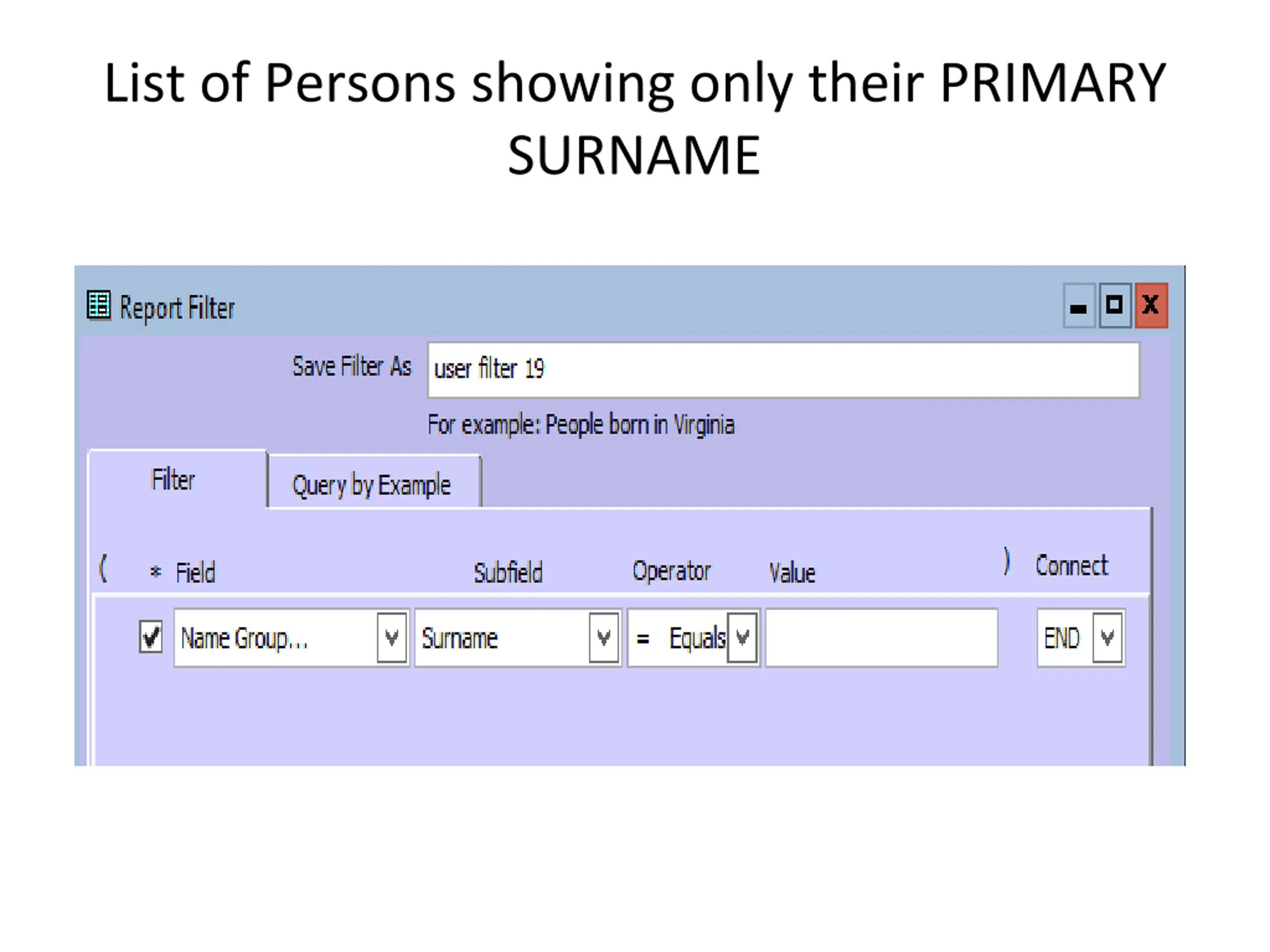1270x952 pixels.
Task: Open the END connect dropdown arrow
Action: (x=1107, y=638)
